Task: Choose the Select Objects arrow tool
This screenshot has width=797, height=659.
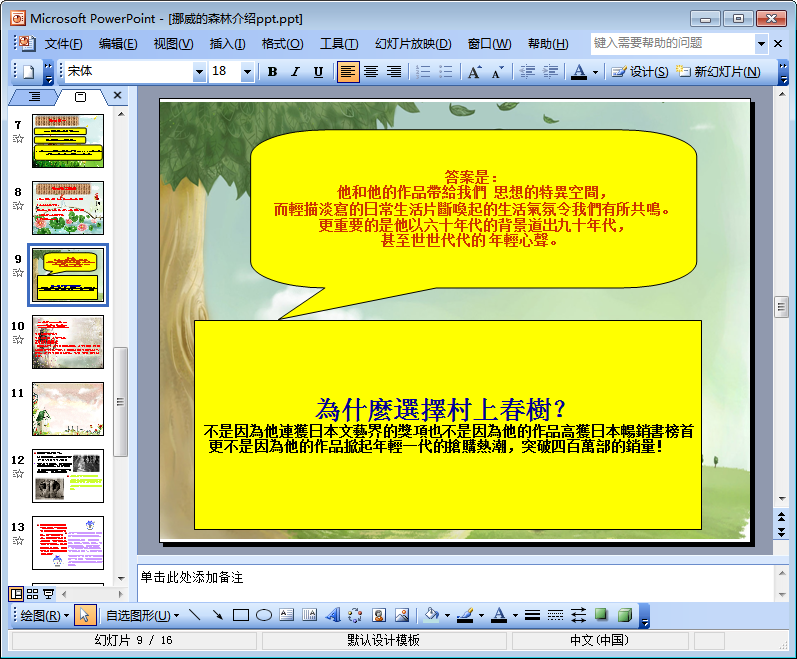Action: pos(84,615)
